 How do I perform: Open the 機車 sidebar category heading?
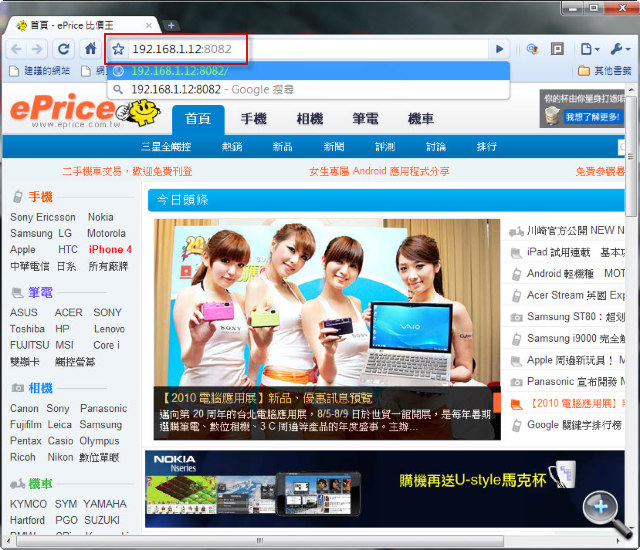tap(40, 484)
